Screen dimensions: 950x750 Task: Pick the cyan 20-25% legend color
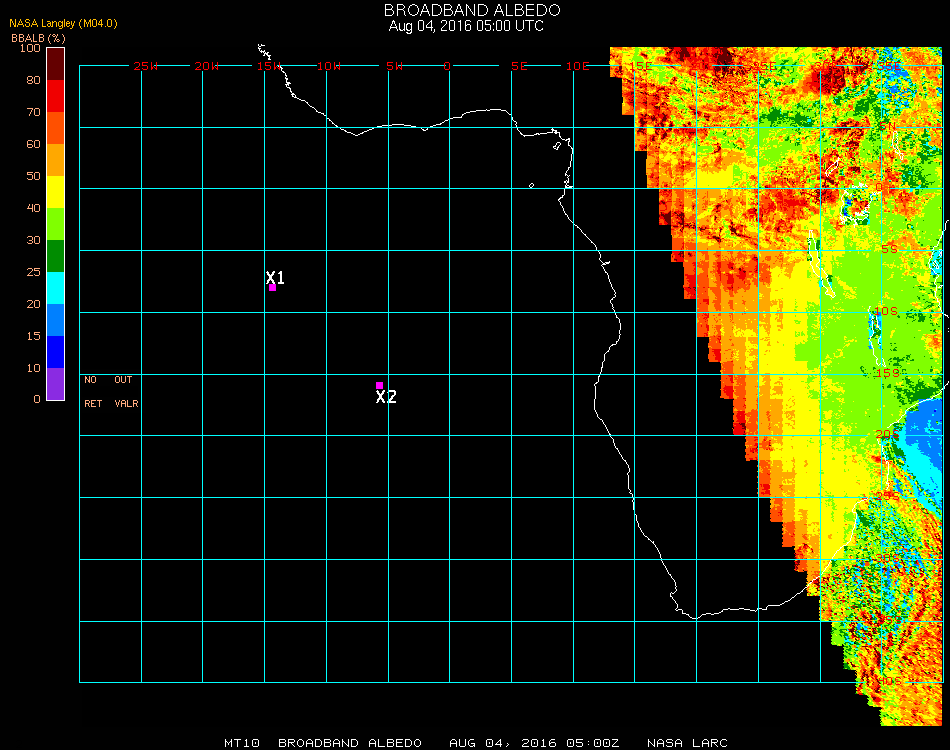(55, 288)
